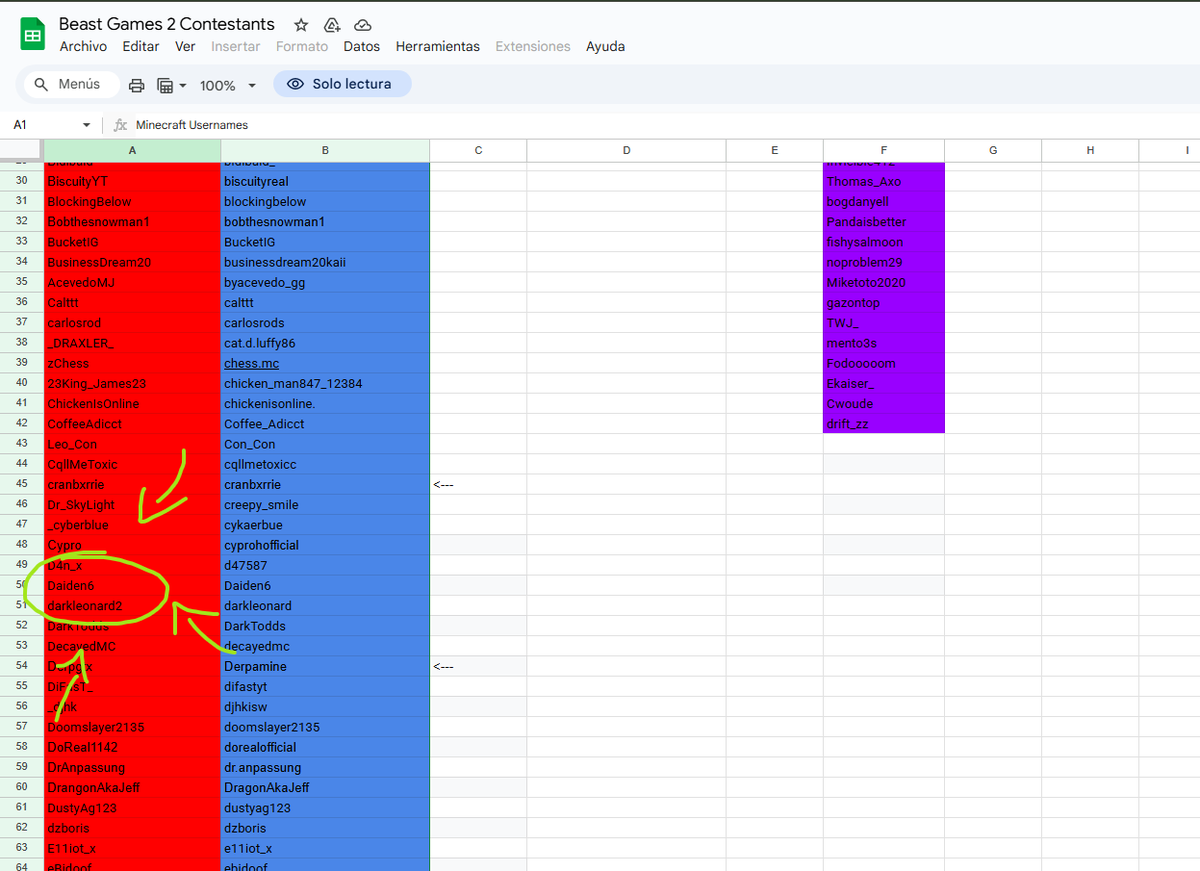Image resolution: width=1200 pixels, height=871 pixels.
Task: Select column B header
Action: pos(325,150)
